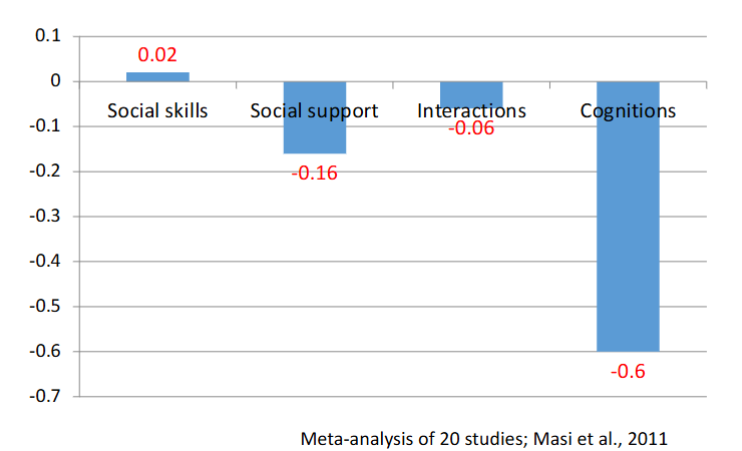Click the Interactions bar
This screenshot has width=742, height=451.
click(x=471, y=90)
